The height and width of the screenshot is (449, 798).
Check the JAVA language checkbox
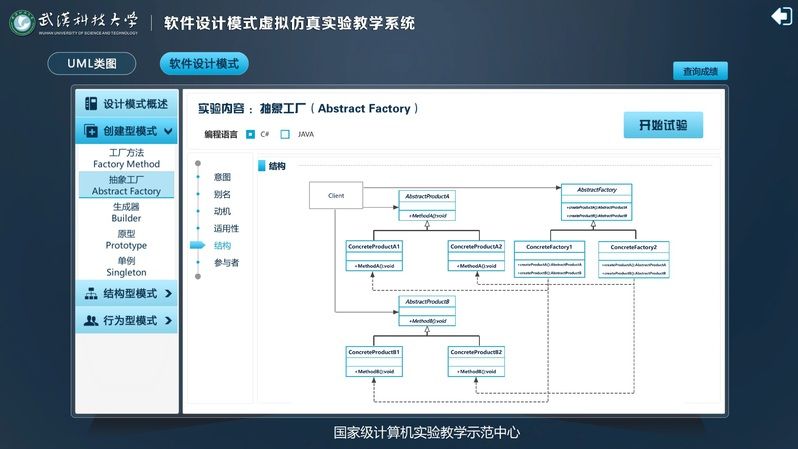pyautogui.click(x=285, y=134)
